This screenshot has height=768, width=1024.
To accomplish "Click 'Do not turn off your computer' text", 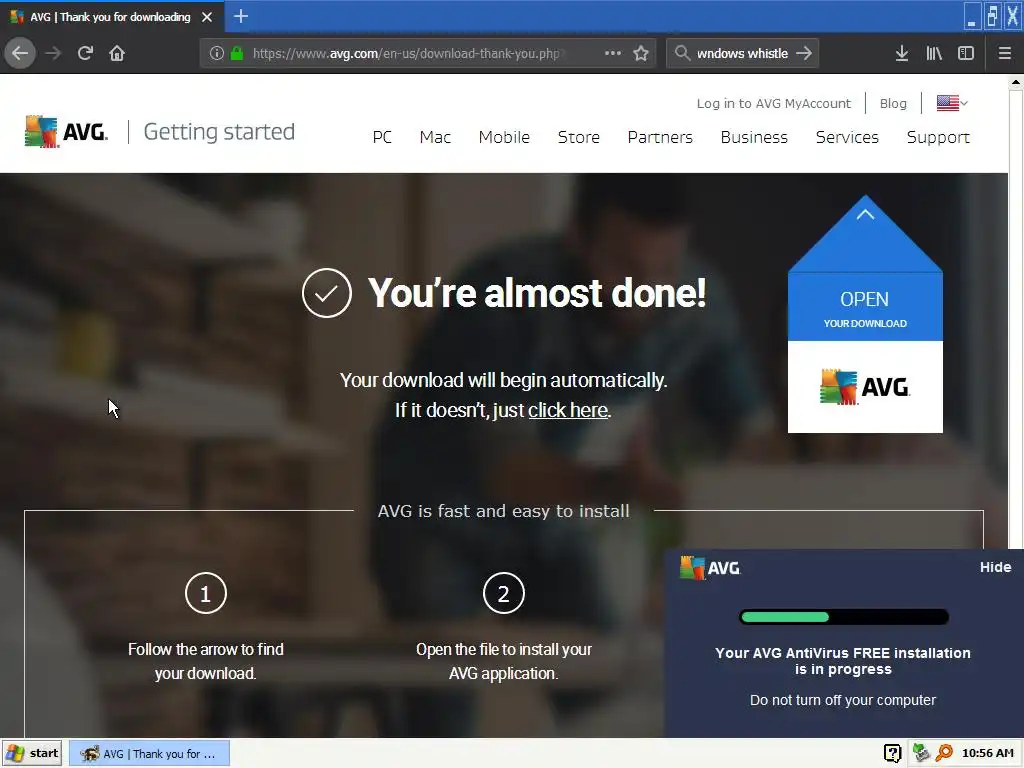I will [x=842, y=700].
